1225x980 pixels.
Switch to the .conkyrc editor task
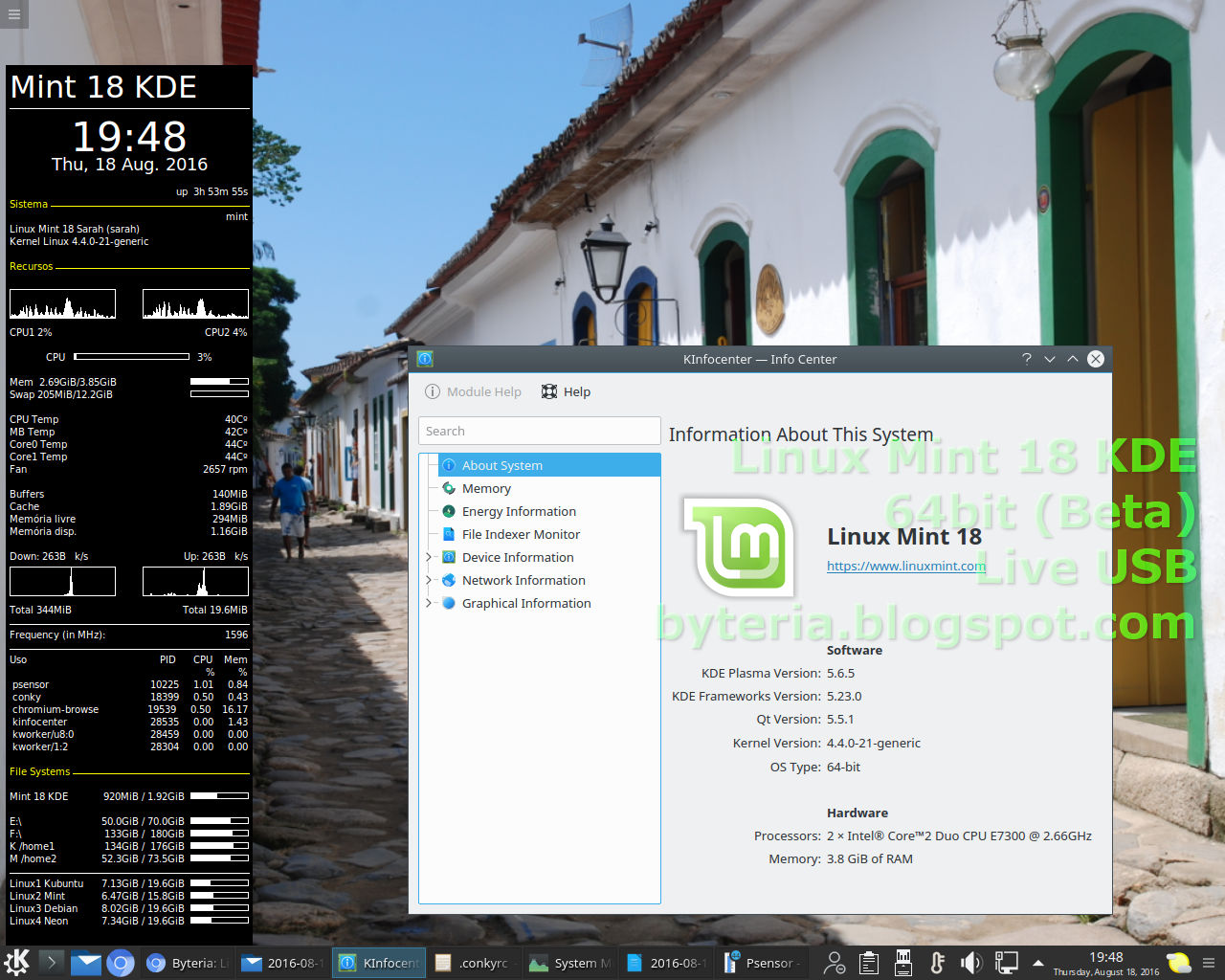pyautogui.click(x=474, y=963)
